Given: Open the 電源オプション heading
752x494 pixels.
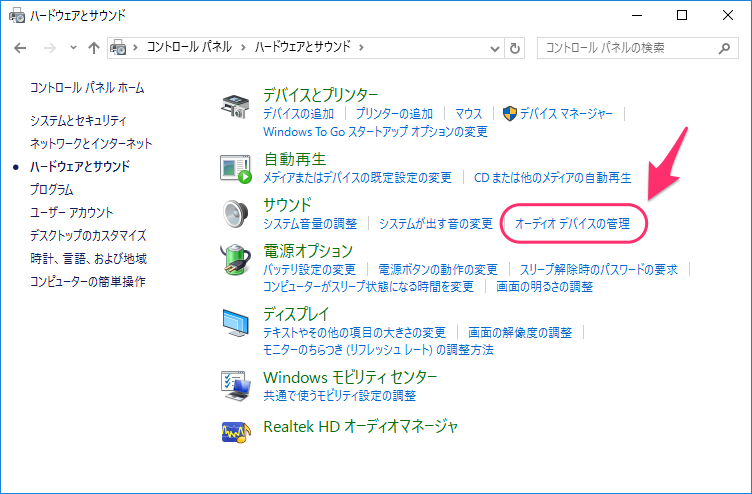Looking at the screenshot, I should click(308, 251).
